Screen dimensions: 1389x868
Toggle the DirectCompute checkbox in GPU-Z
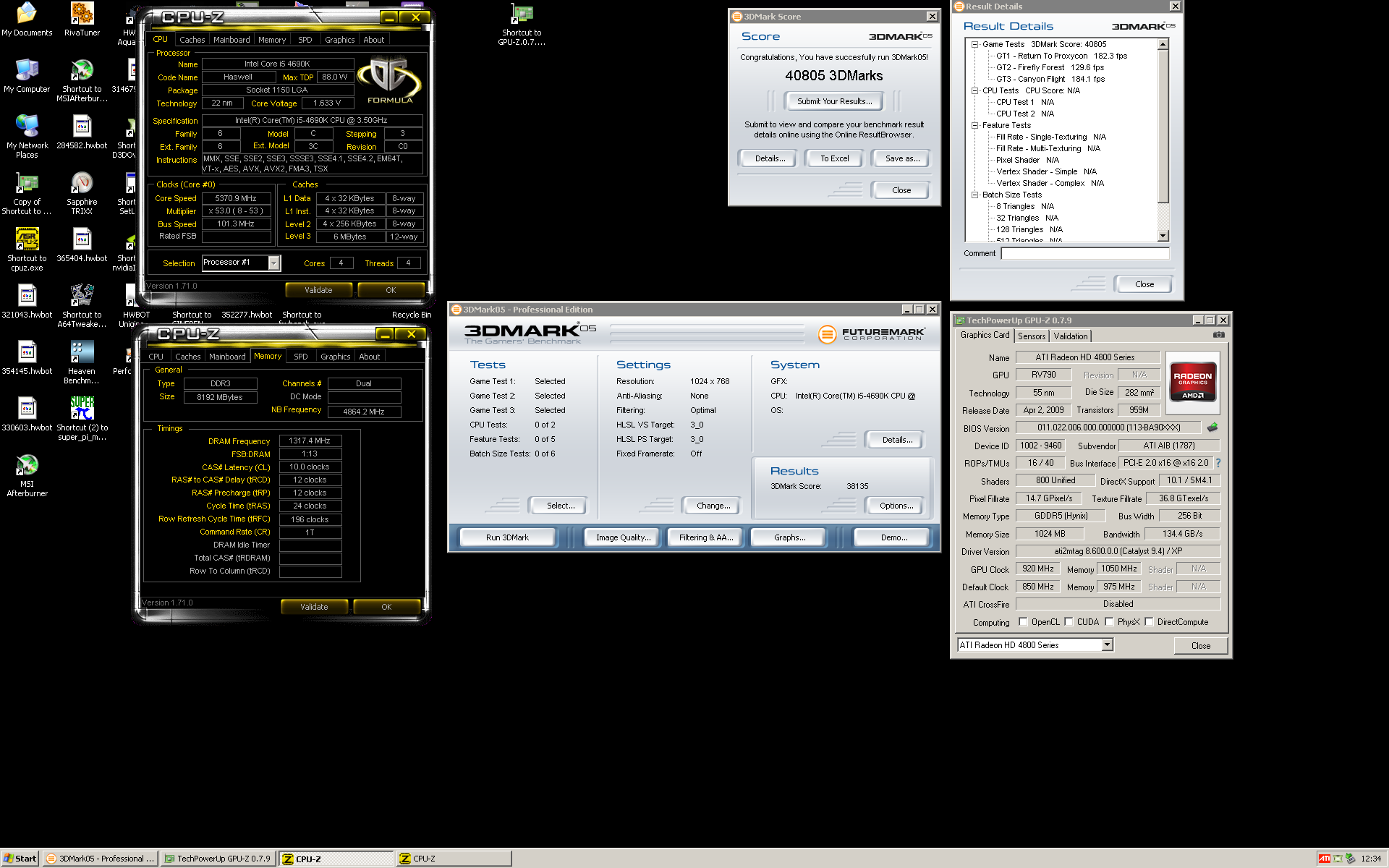[1149, 622]
